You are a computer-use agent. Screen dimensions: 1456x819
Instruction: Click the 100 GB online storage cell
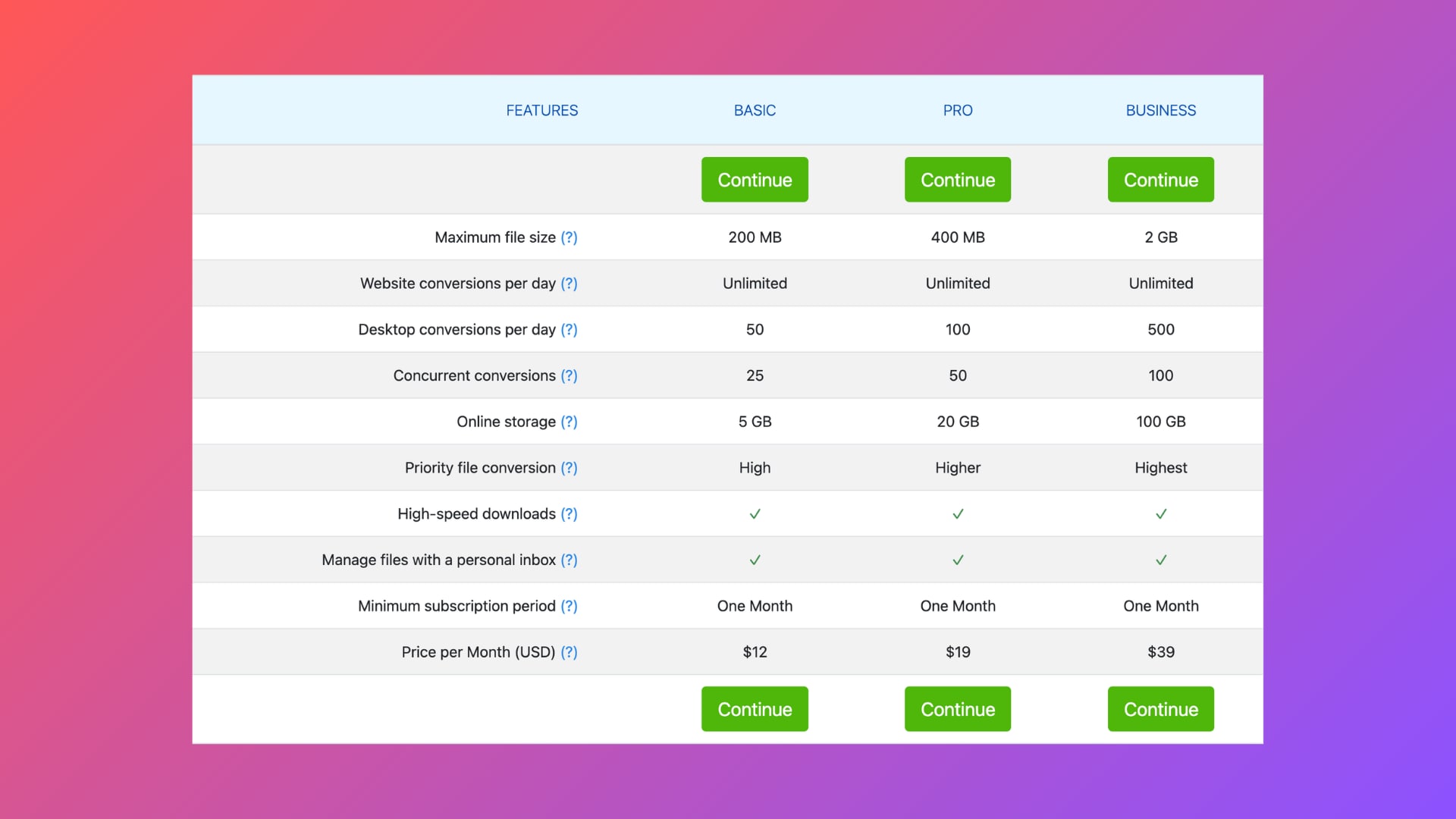click(1161, 422)
